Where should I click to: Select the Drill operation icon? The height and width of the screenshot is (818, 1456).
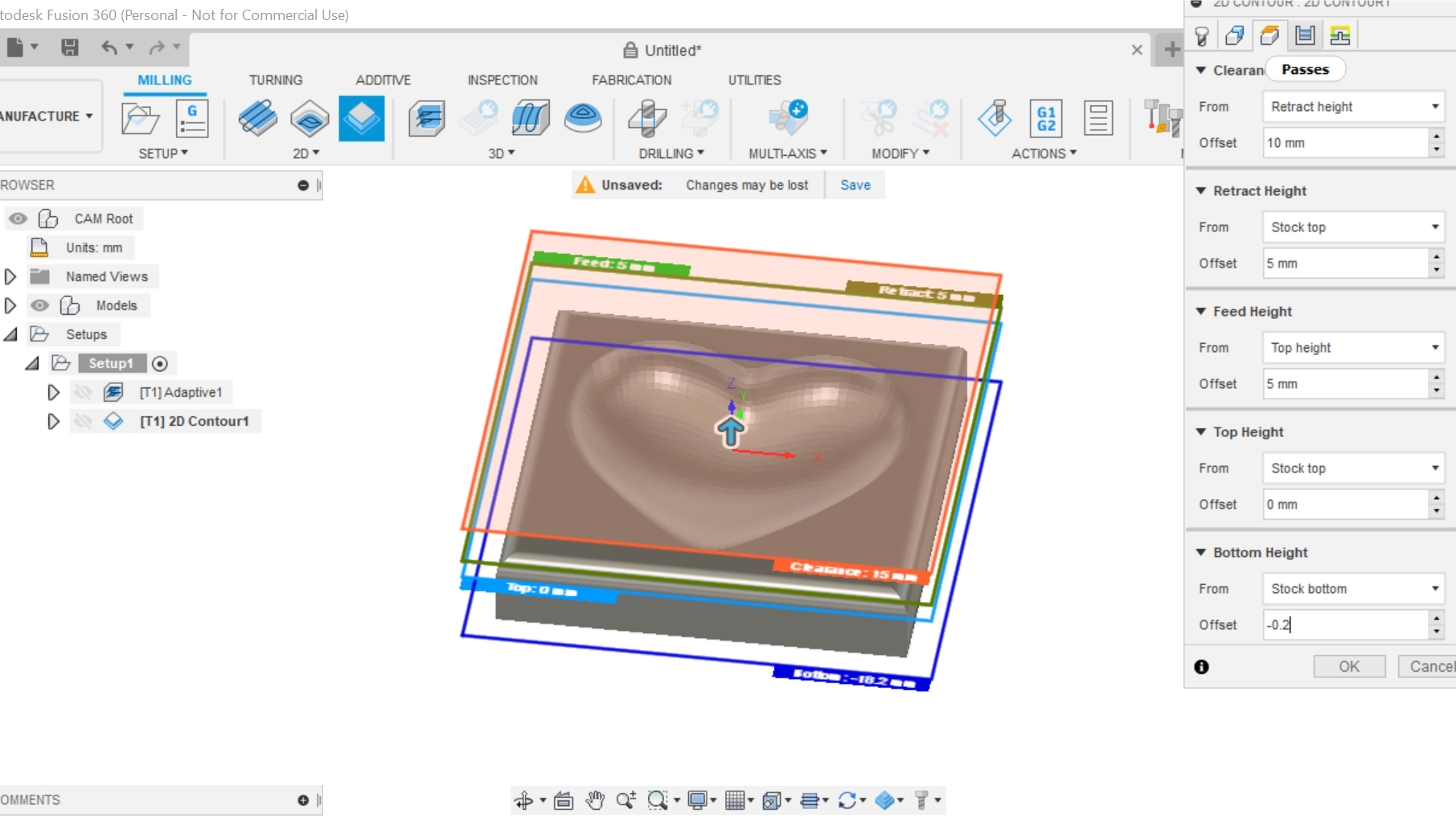point(647,117)
